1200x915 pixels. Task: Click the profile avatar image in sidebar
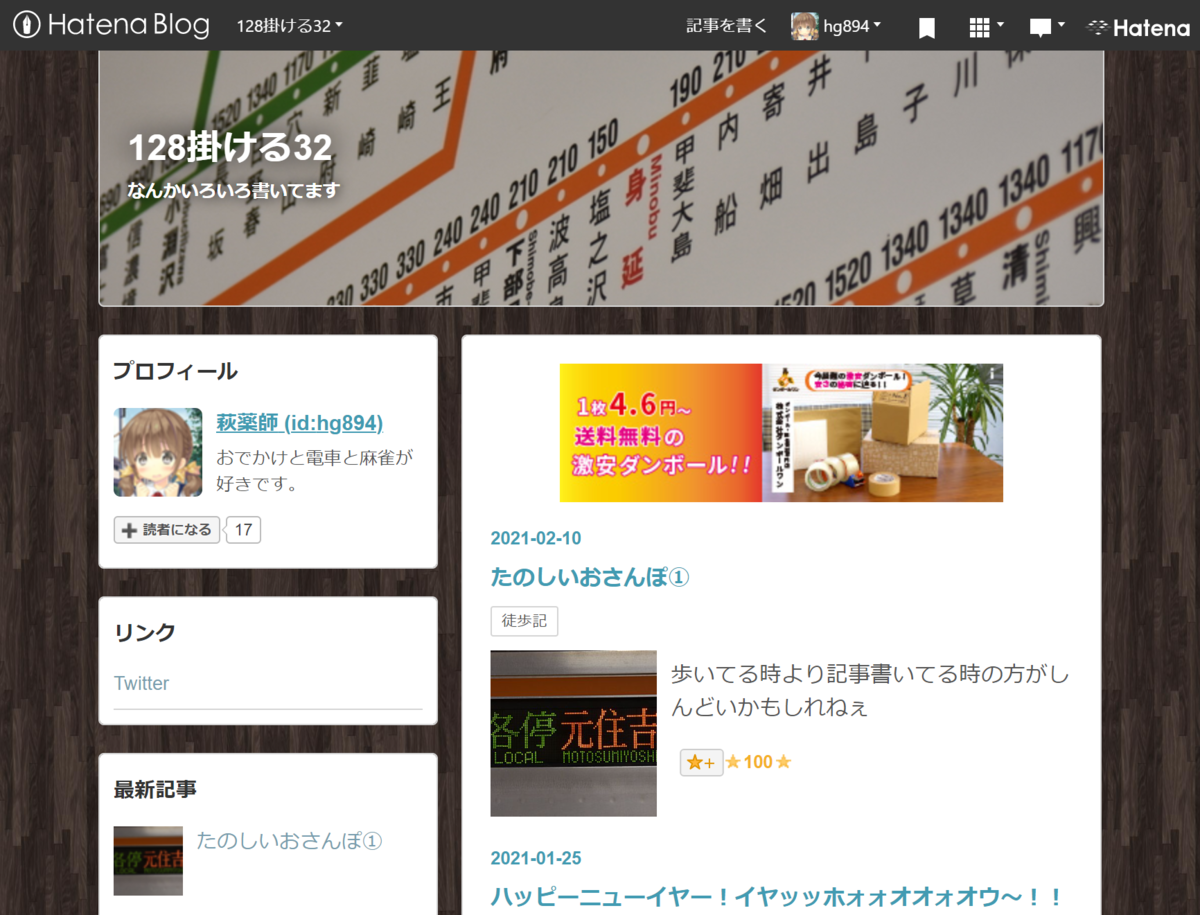158,452
